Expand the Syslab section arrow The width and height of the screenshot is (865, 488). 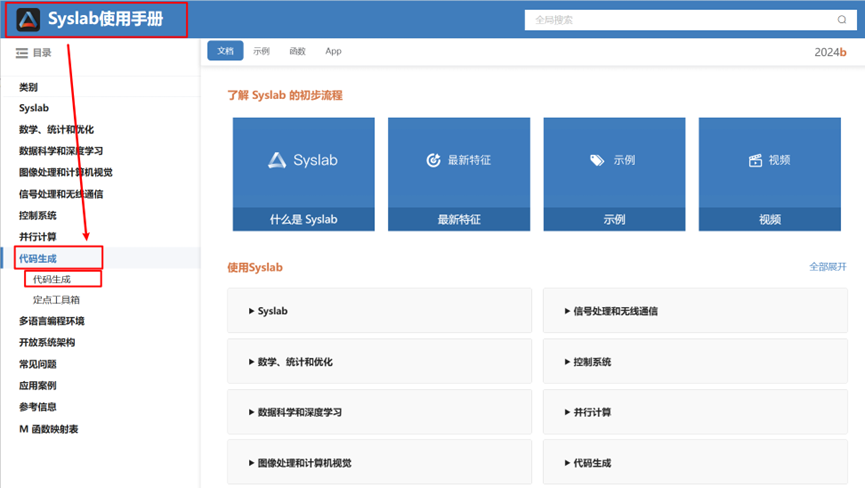(252, 311)
